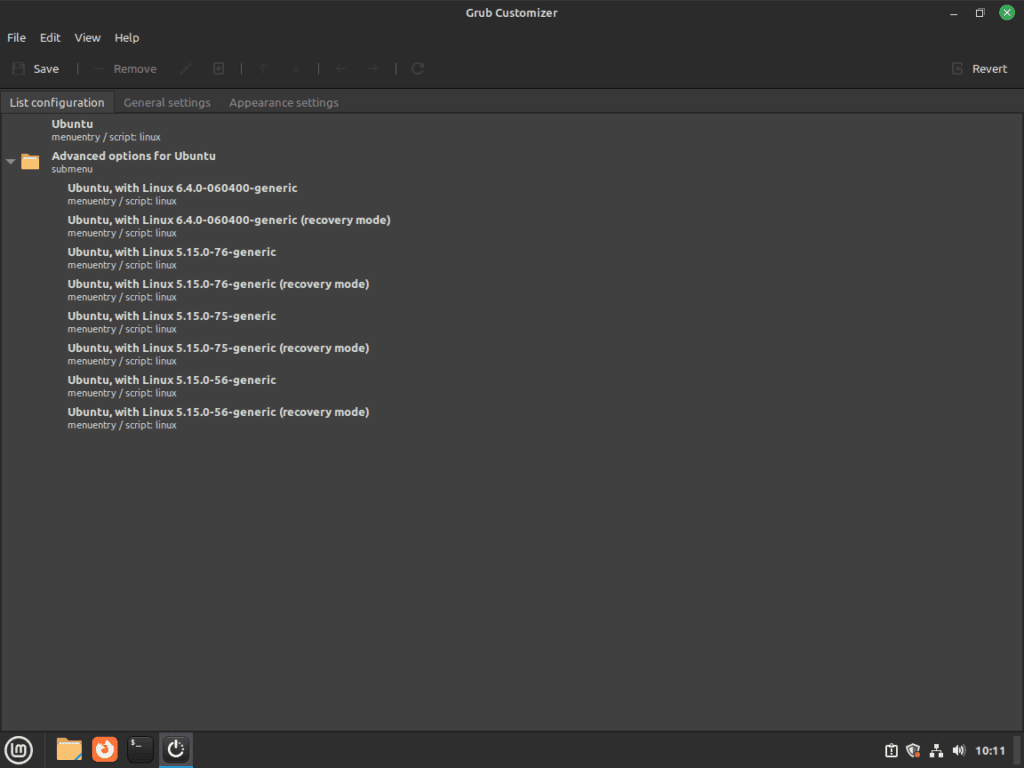
Task: Open the Edit menu
Action: click(50, 37)
